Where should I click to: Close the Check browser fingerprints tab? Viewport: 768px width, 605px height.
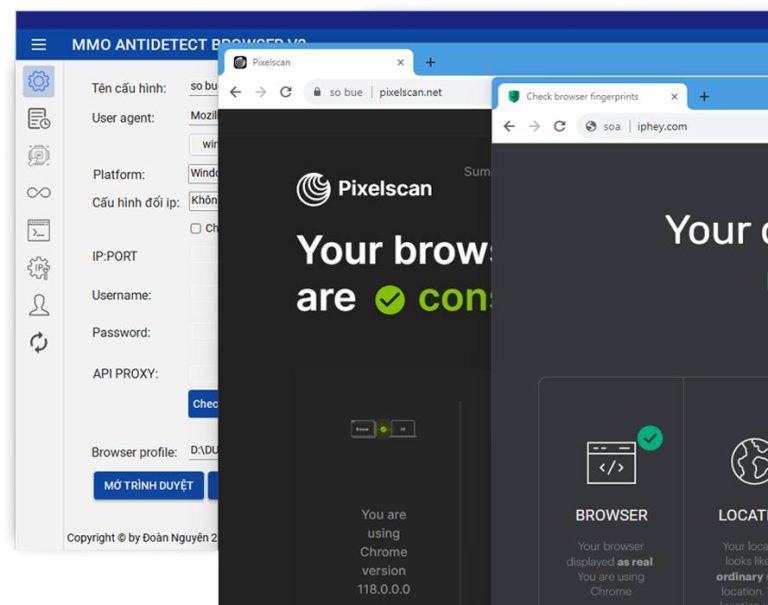click(674, 97)
